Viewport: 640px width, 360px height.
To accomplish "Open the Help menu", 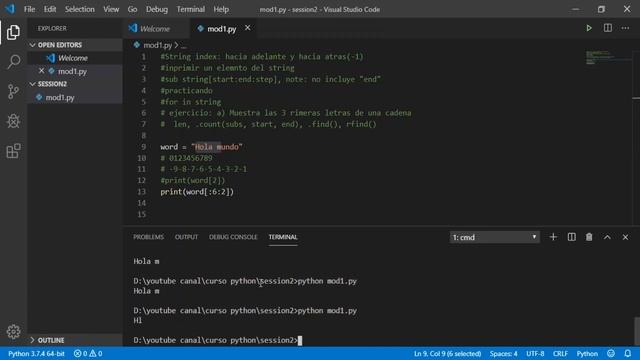I will coord(221,9).
